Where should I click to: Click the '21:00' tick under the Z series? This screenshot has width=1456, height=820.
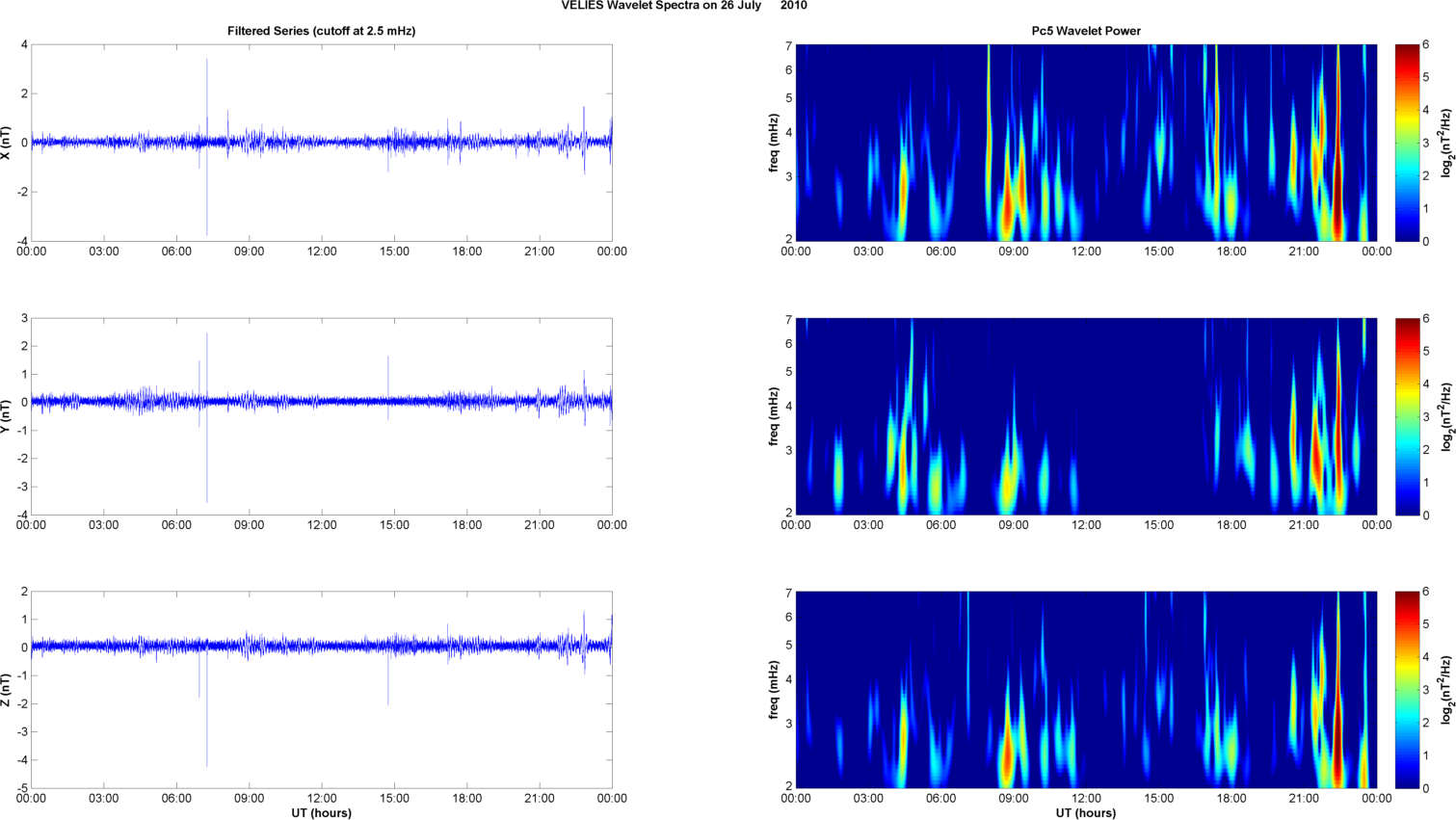click(540, 799)
